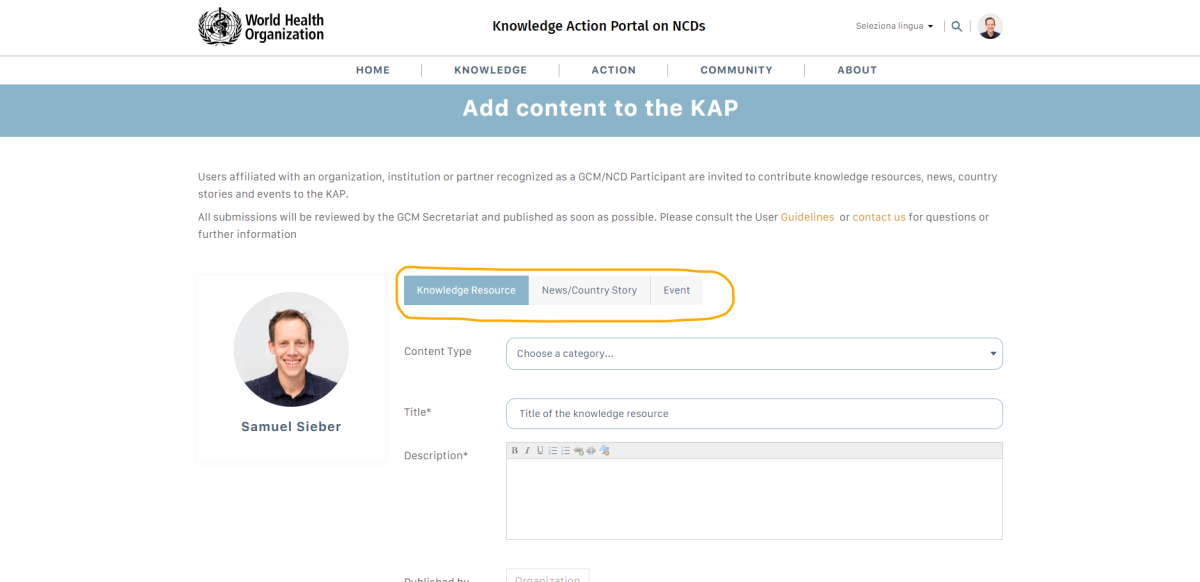
Task: Switch to the Event tab
Action: [x=676, y=291]
